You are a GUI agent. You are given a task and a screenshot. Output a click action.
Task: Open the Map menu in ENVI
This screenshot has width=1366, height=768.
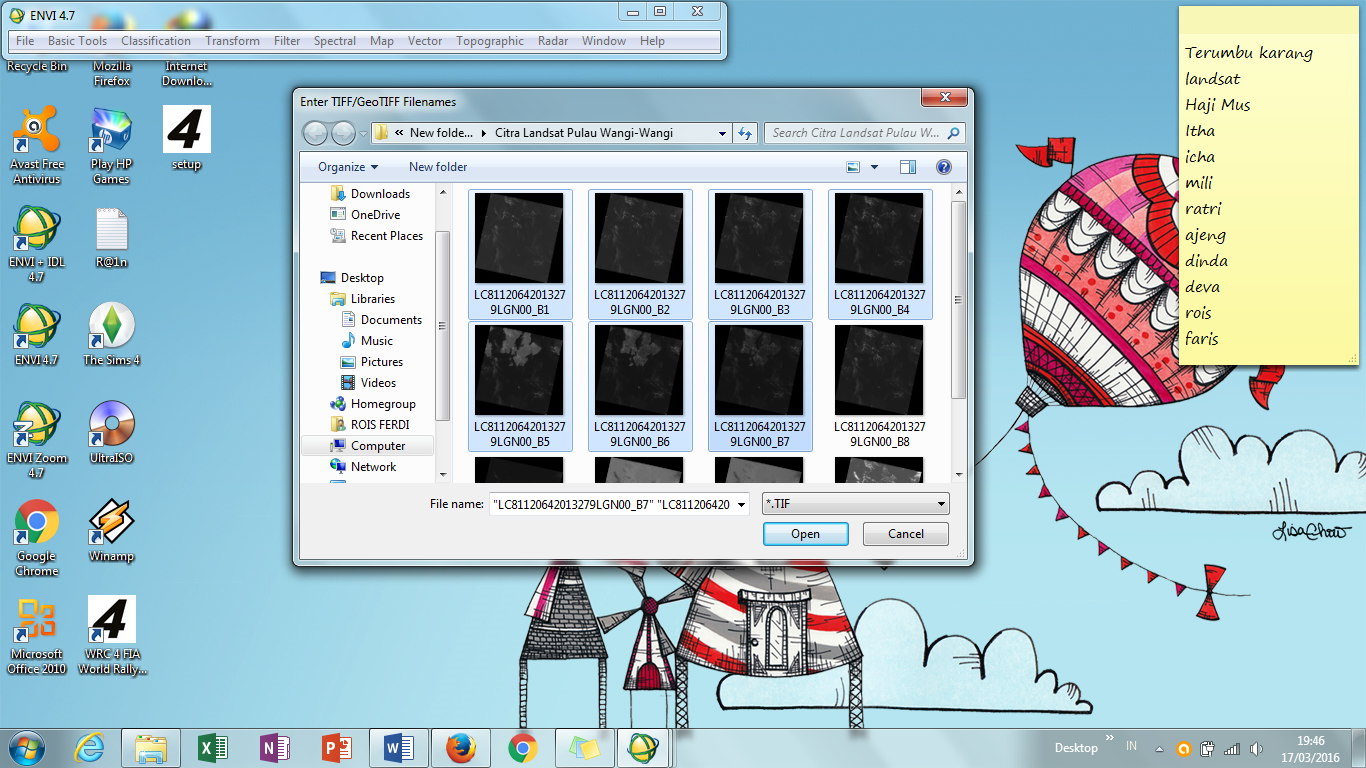382,41
